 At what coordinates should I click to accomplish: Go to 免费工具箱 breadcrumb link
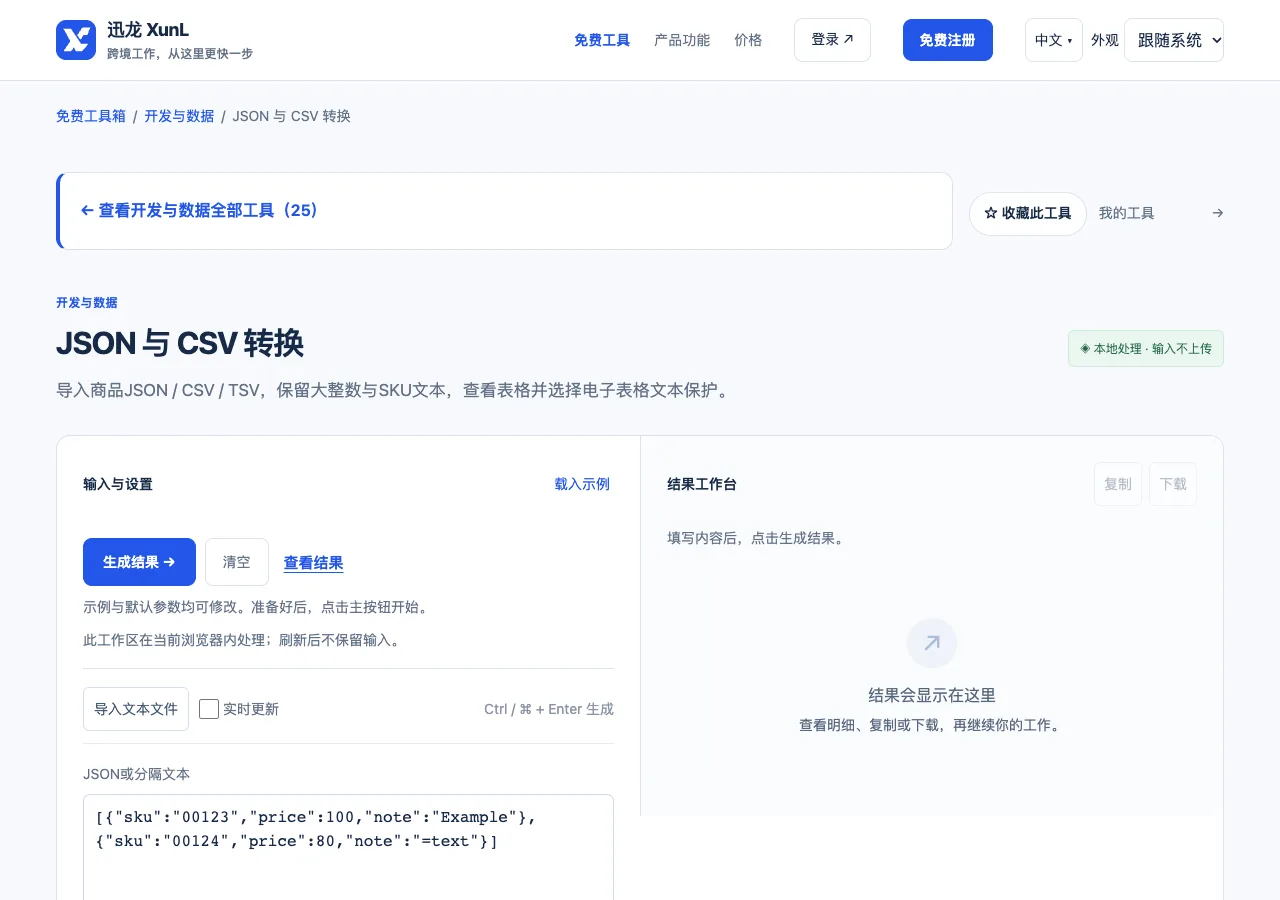point(91,116)
